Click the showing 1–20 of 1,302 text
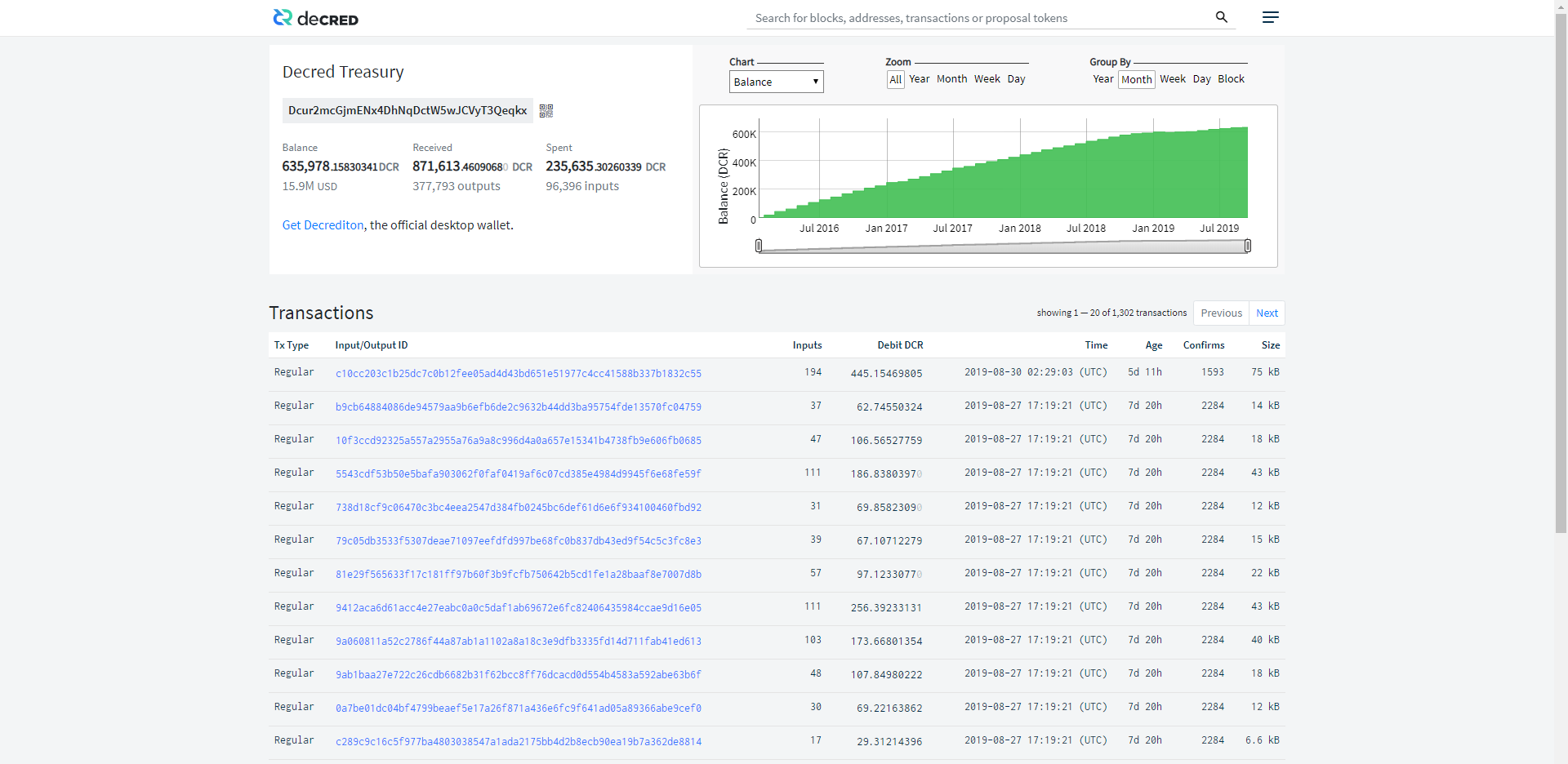Screen dimensions: 1568x764 tap(1111, 313)
